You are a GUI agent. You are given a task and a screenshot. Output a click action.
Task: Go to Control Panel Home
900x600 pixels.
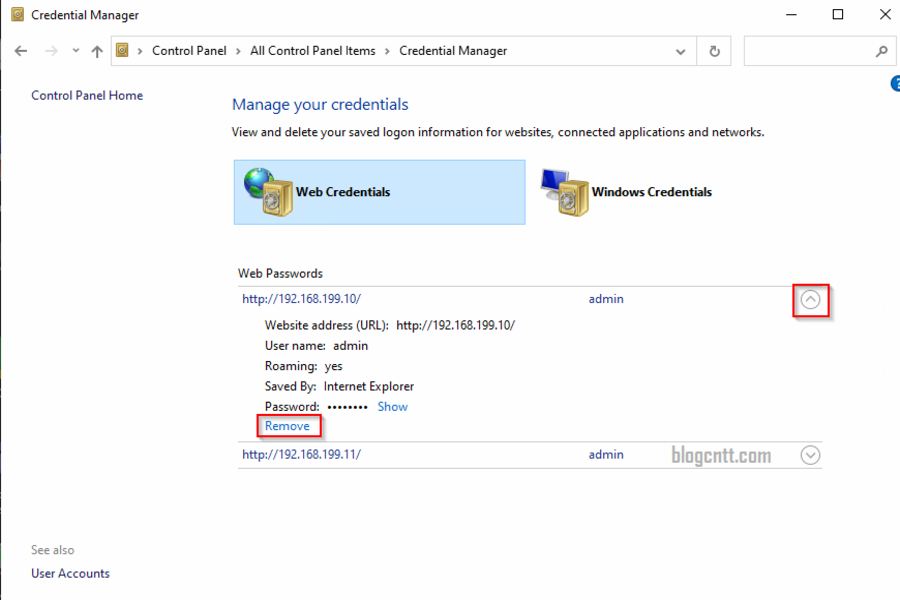(x=88, y=95)
